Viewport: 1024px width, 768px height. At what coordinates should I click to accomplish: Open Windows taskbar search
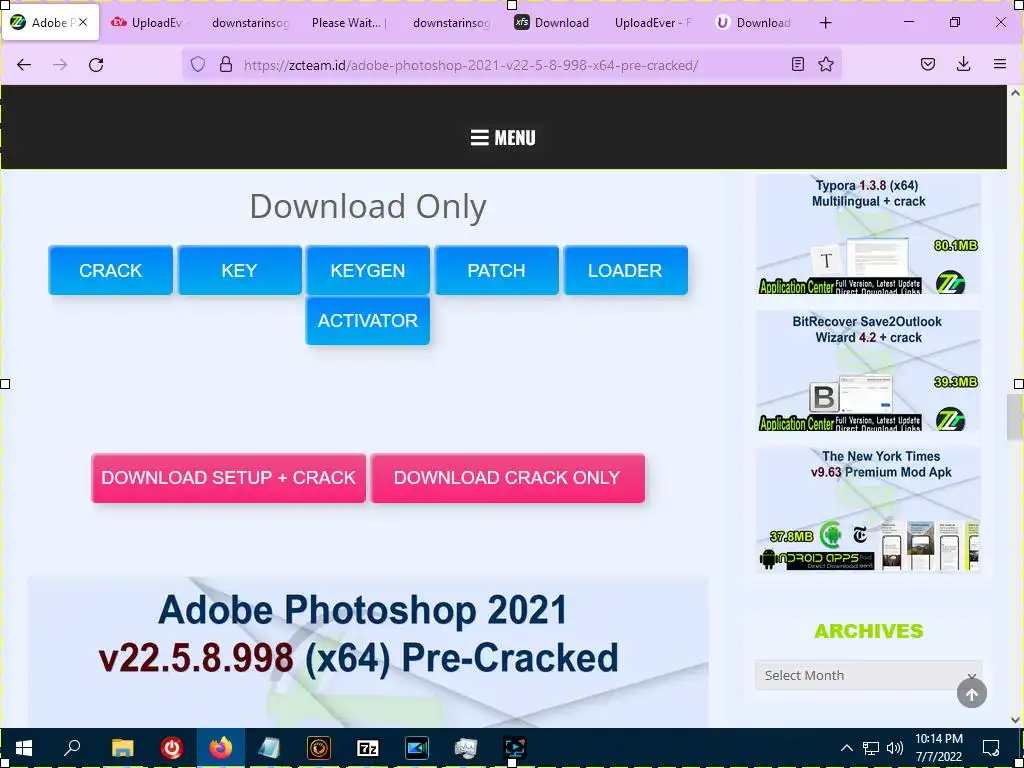(x=72, y=748)
